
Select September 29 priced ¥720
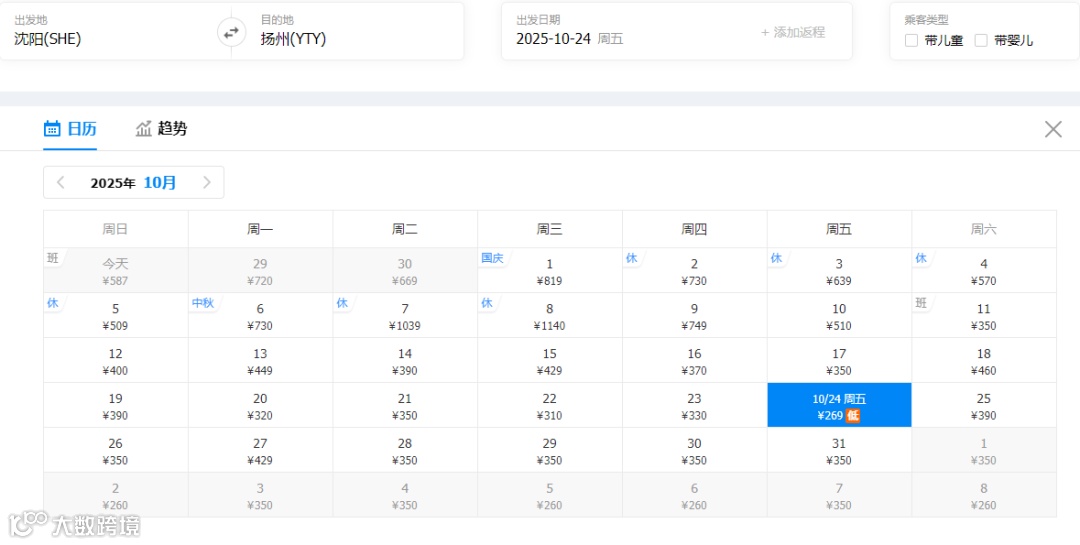(260, 271)
